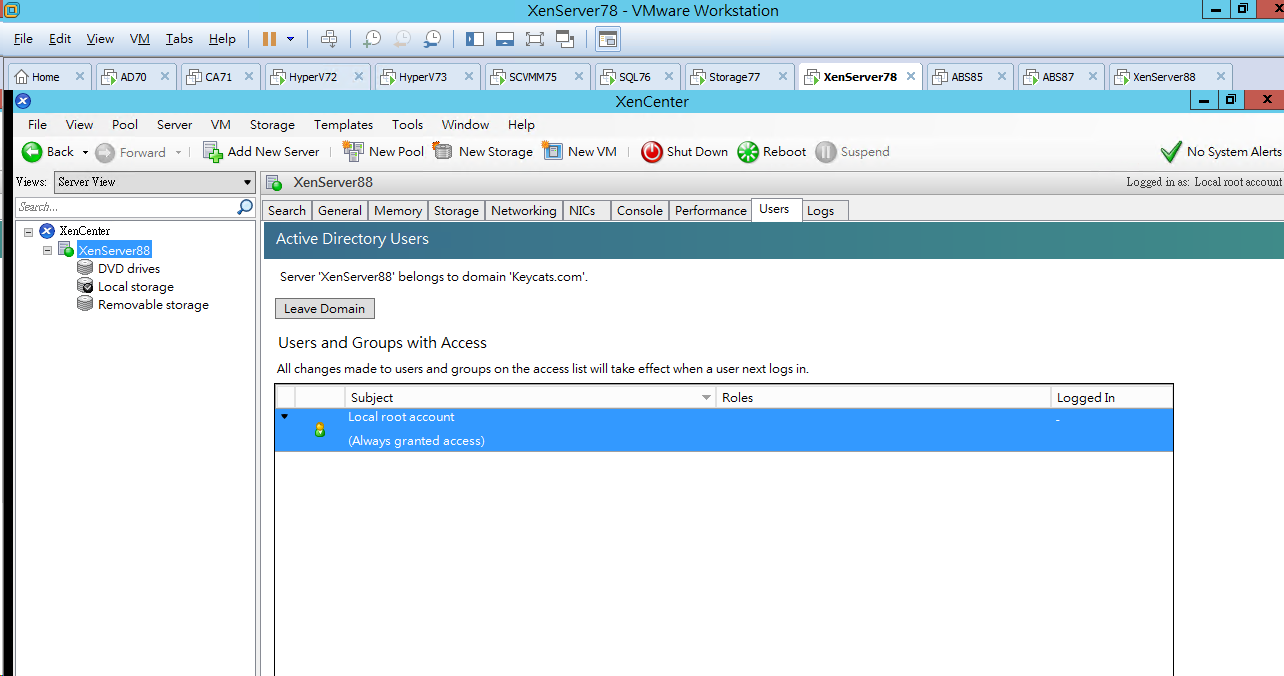The width and height of the screenshot is (1284, 676).
Task: Switch to the General tab
Action: 340,210
